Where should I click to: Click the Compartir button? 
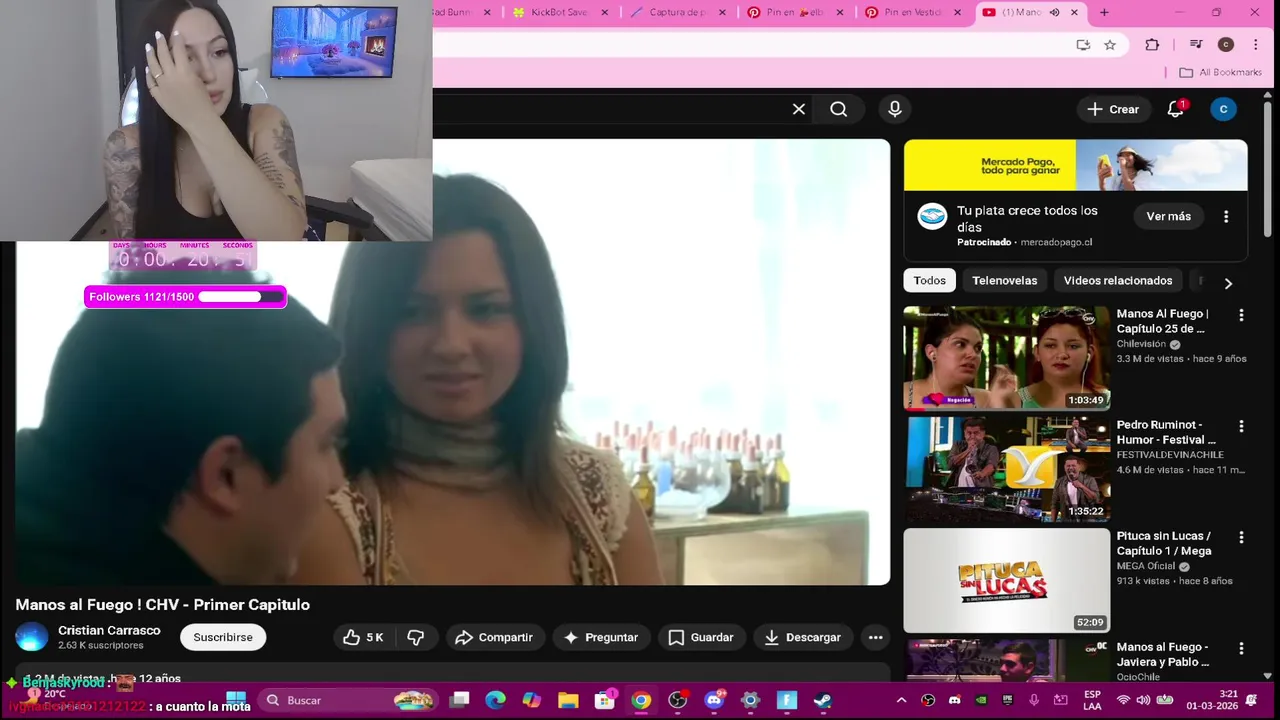(494, 637)
